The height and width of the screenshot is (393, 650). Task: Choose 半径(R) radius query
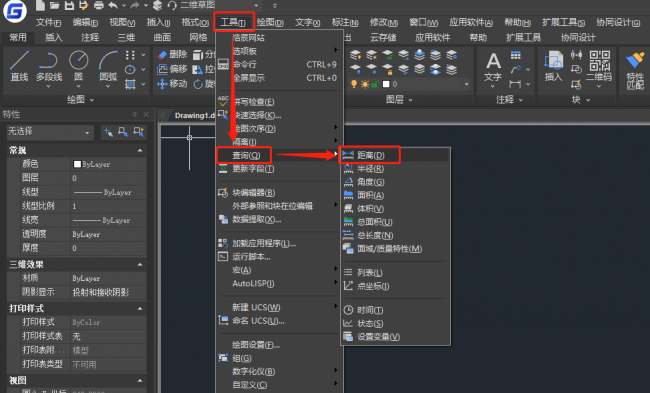click(x=395, y=169)
